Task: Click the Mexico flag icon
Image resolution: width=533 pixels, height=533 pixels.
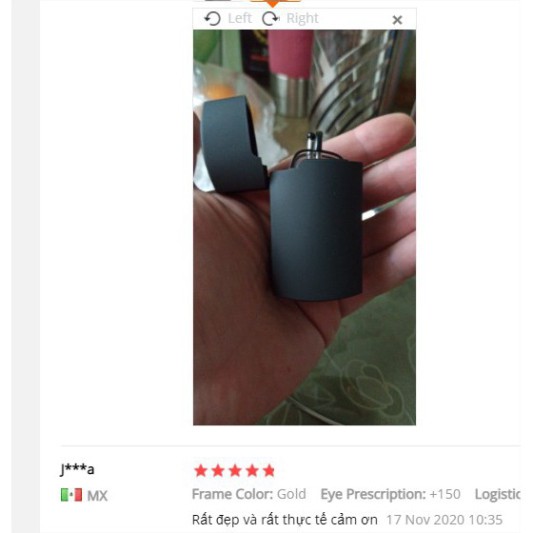Action: [x=71, y=495]
